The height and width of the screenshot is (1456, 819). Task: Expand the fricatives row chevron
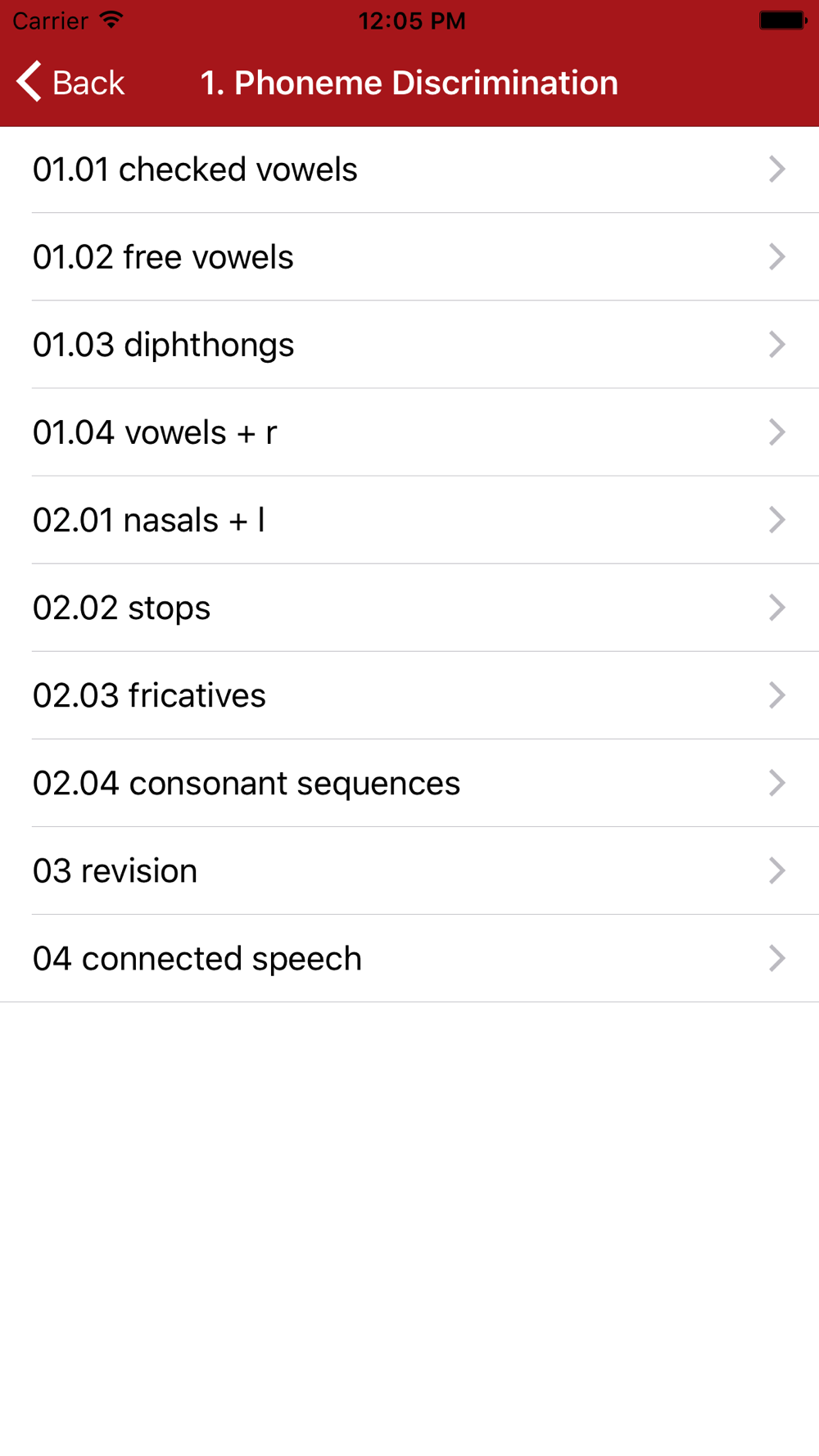[776, 695]
